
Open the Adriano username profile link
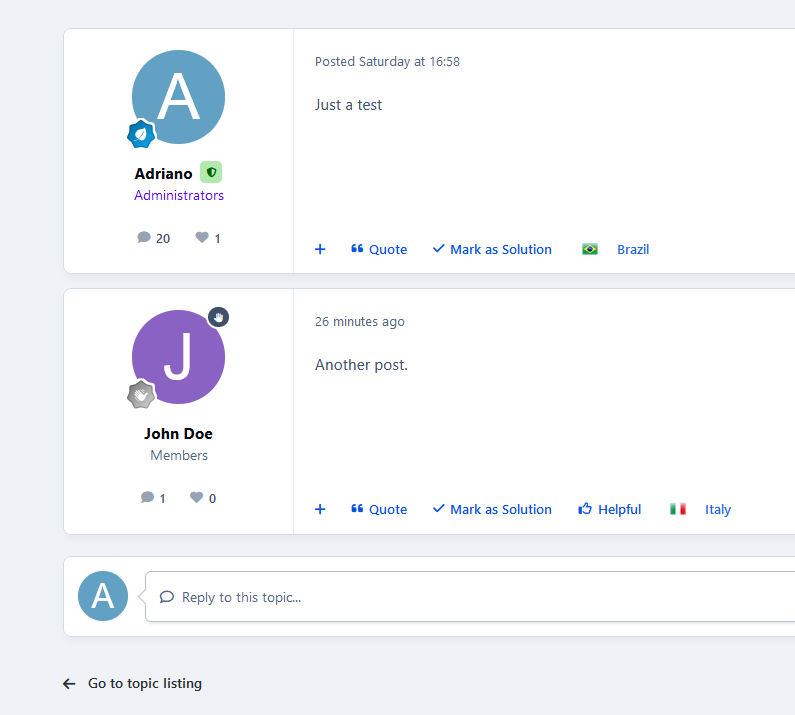[163, 174]
